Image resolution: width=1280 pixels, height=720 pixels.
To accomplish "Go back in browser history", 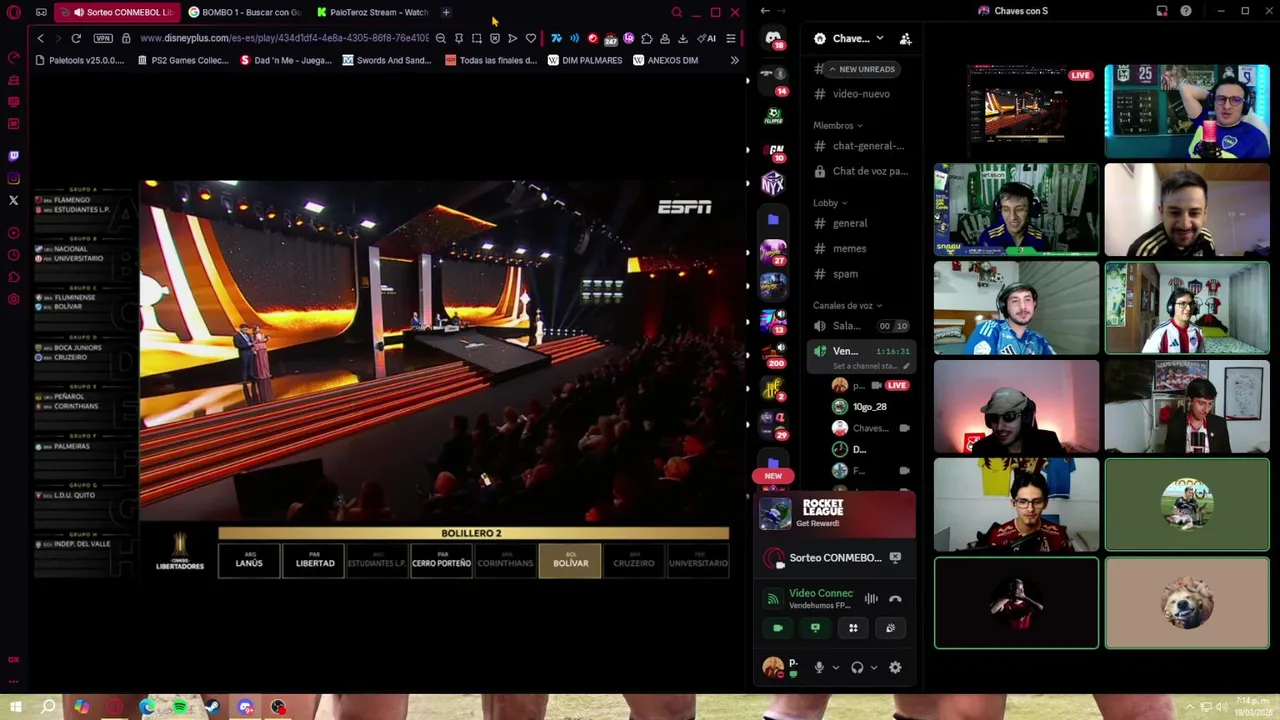I will tap(40, 38).
